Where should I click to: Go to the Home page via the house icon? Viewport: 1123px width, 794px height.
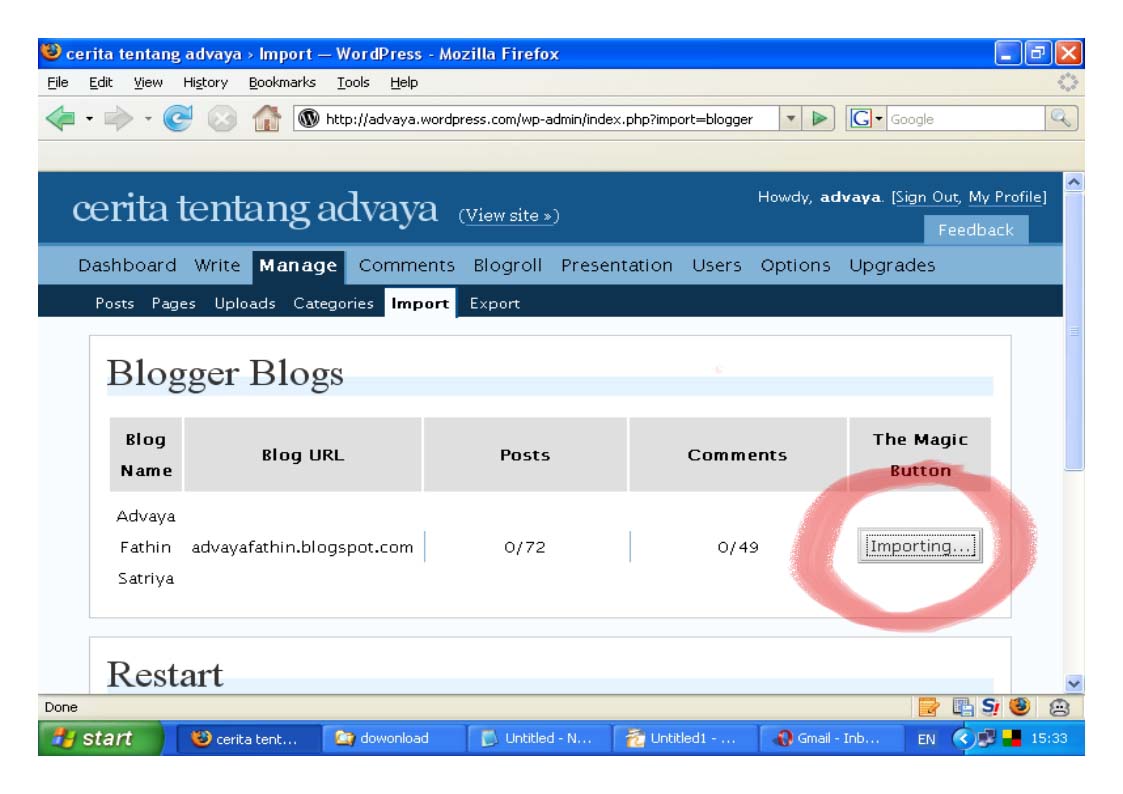tap(266, 118)
